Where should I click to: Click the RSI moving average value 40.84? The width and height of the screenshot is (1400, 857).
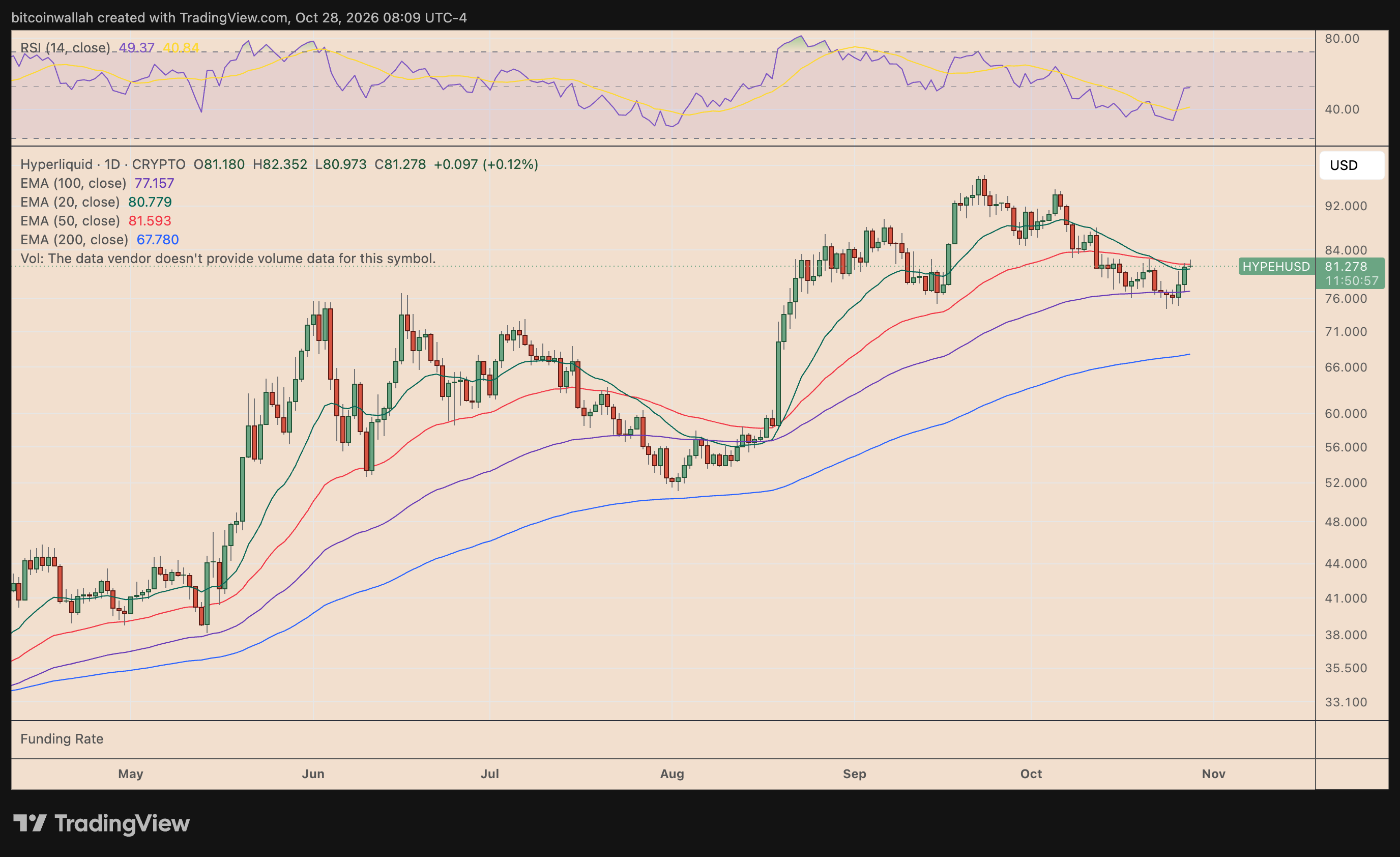tap(181, 48)
